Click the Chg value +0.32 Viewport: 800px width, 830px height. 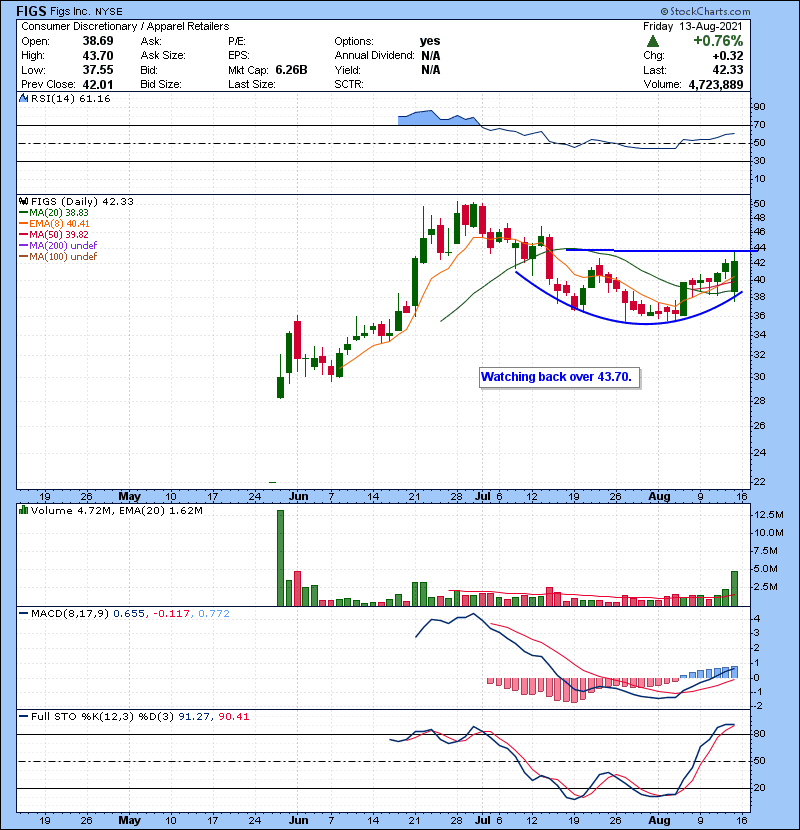(727, 56)
